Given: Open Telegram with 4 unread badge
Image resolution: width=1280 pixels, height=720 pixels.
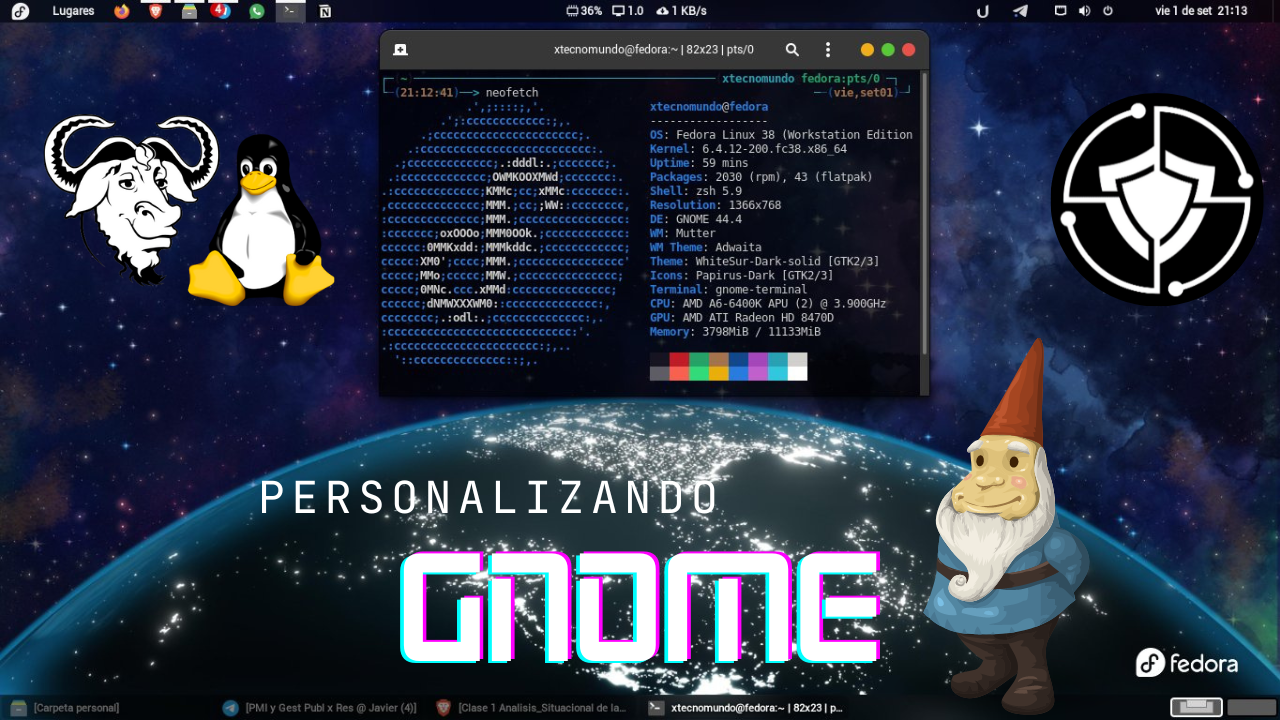Looking at the screenshot, I should click(221, 11).
